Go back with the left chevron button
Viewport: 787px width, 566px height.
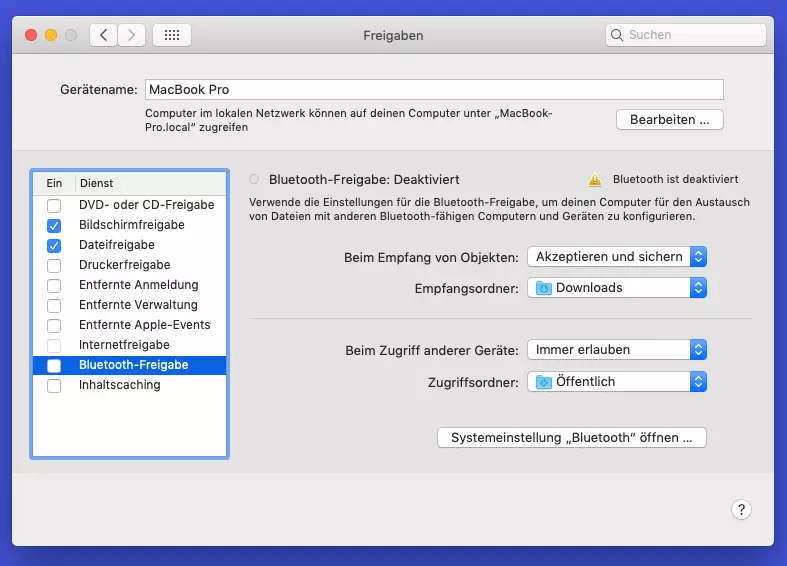pos(104,35)
